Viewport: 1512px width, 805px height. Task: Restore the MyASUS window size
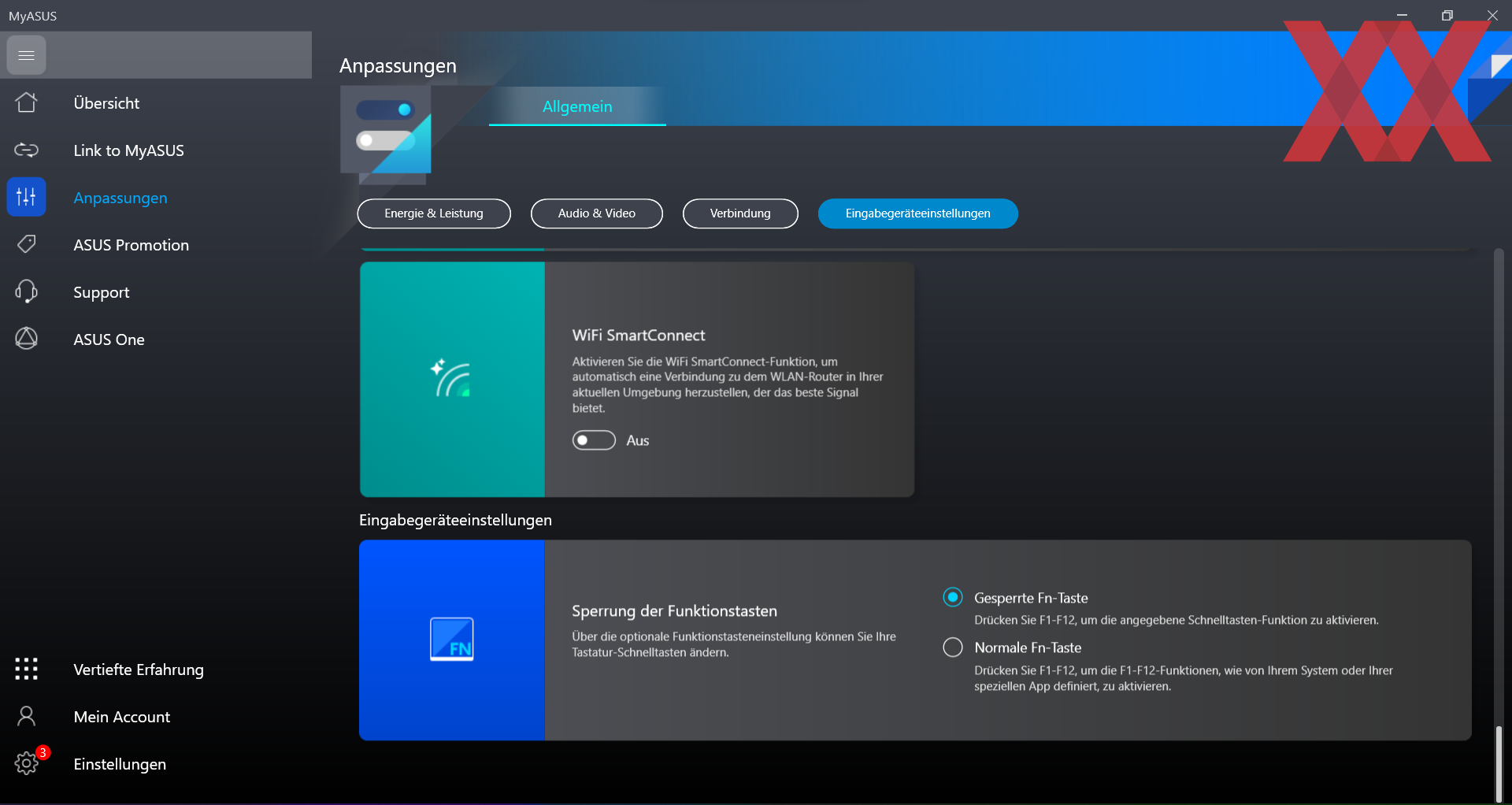(x=1447, y=15)
